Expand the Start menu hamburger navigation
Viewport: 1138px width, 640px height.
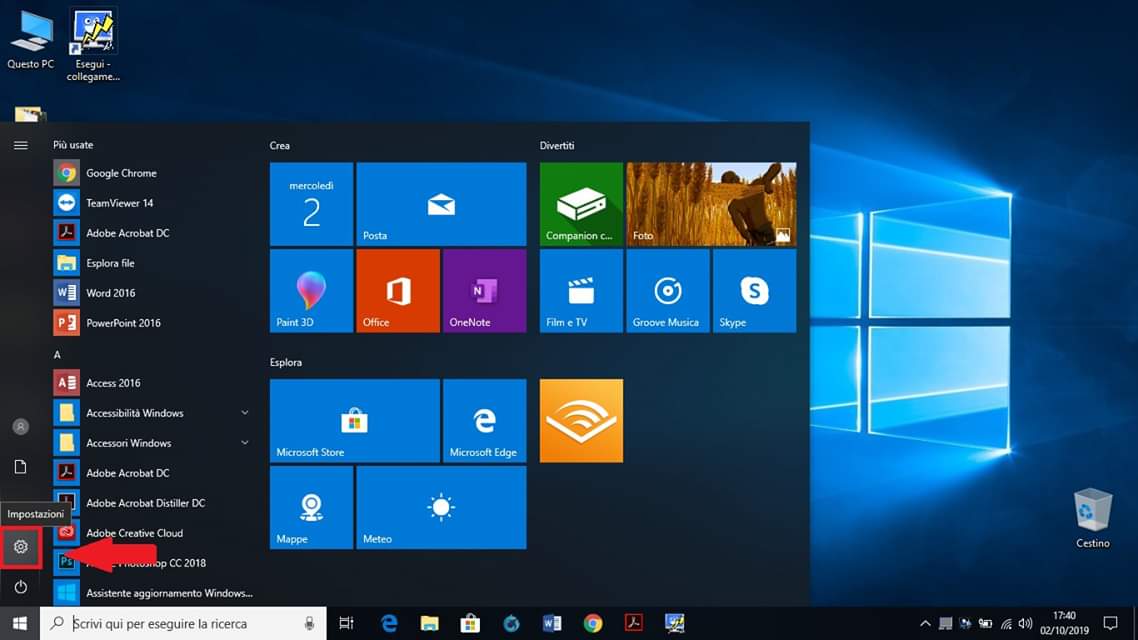(x=20, y=145)
